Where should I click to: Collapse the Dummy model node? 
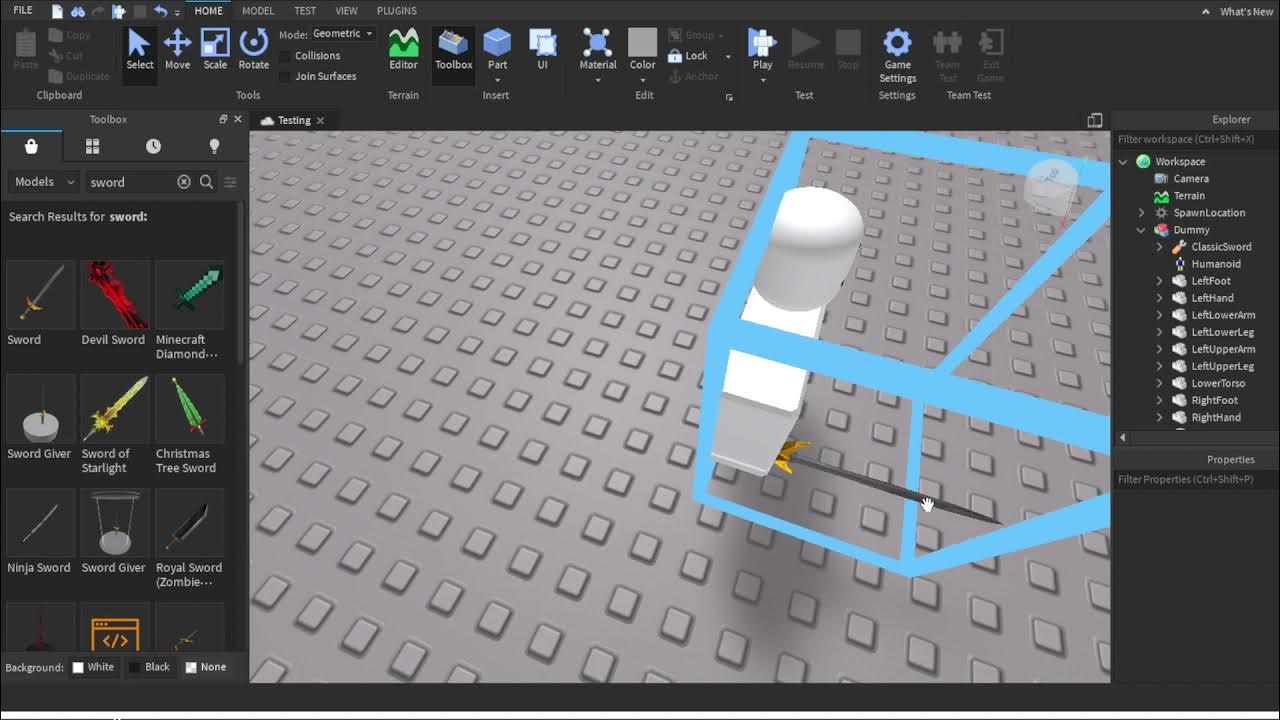pyautogui.click(x=1142, y=230)
